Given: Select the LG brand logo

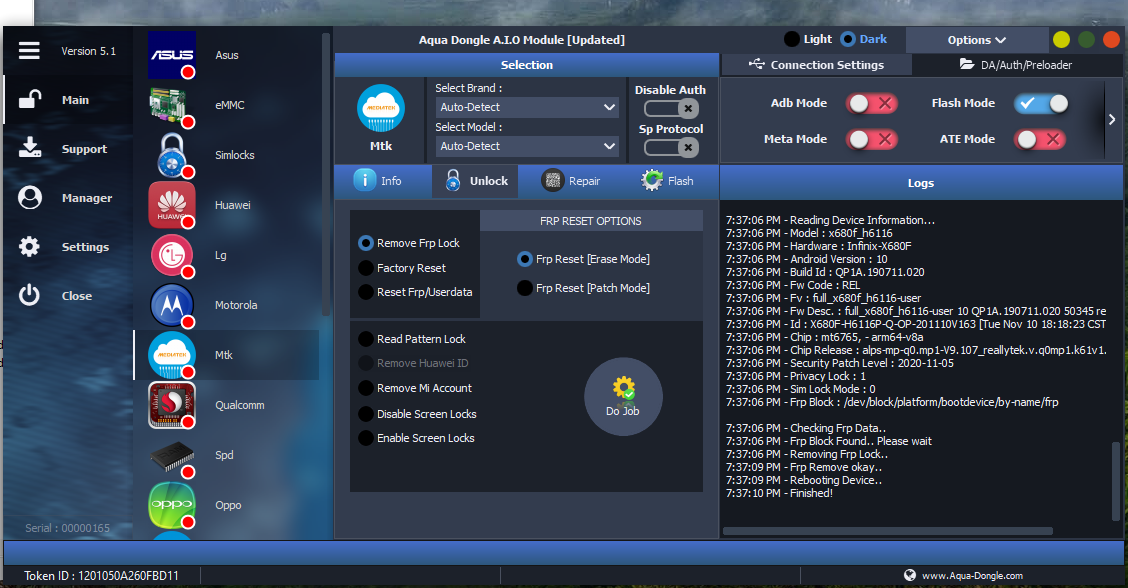Looking at the screenshot, I should (x=172, y=255).
